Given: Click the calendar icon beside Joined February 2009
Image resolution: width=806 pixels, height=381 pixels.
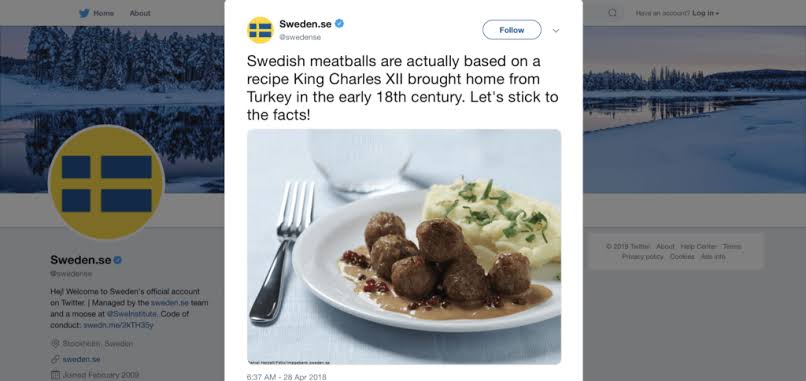Looking at the screenshot, I should pyautogui.click(x=56, y=375).
